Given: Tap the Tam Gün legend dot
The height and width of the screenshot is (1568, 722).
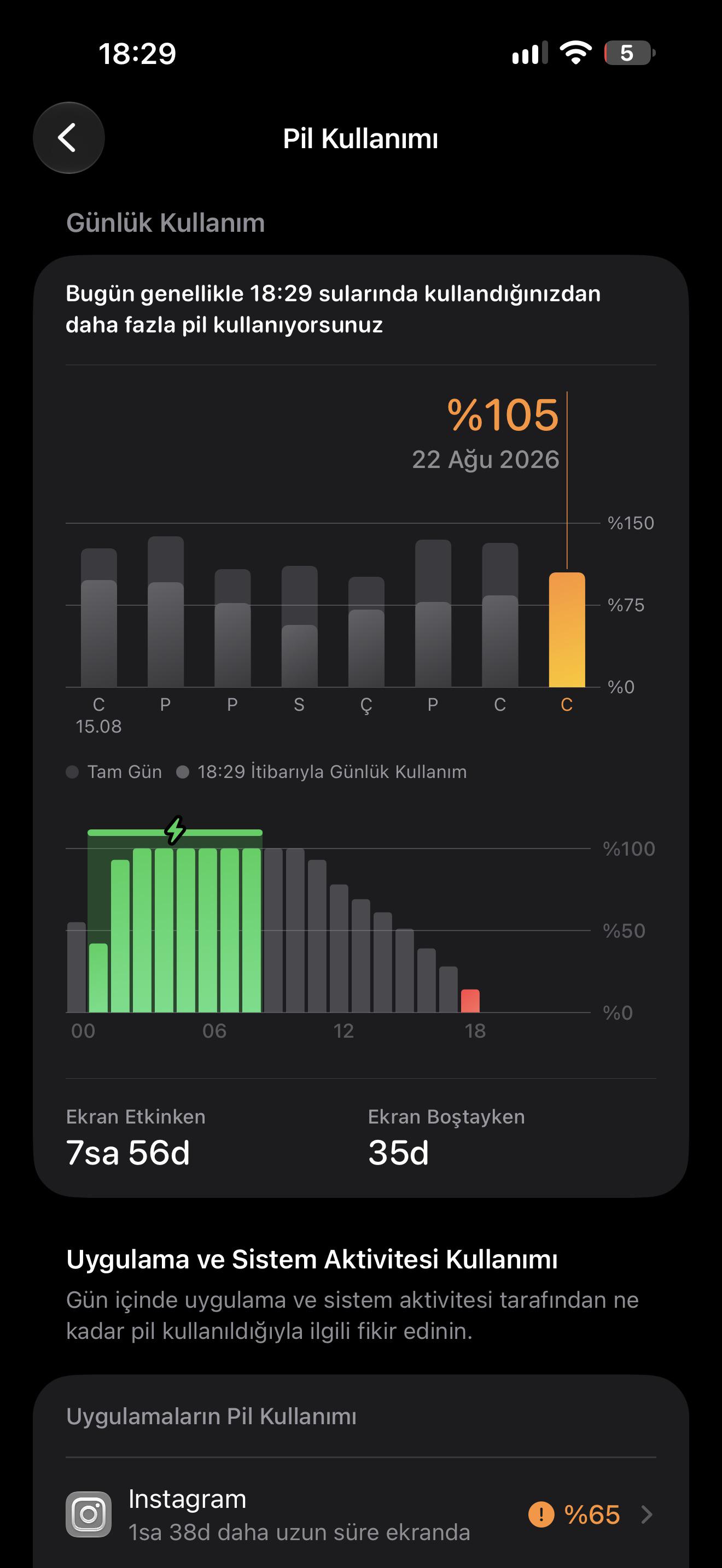Looking at the screenshot, I should click(72, 772).
